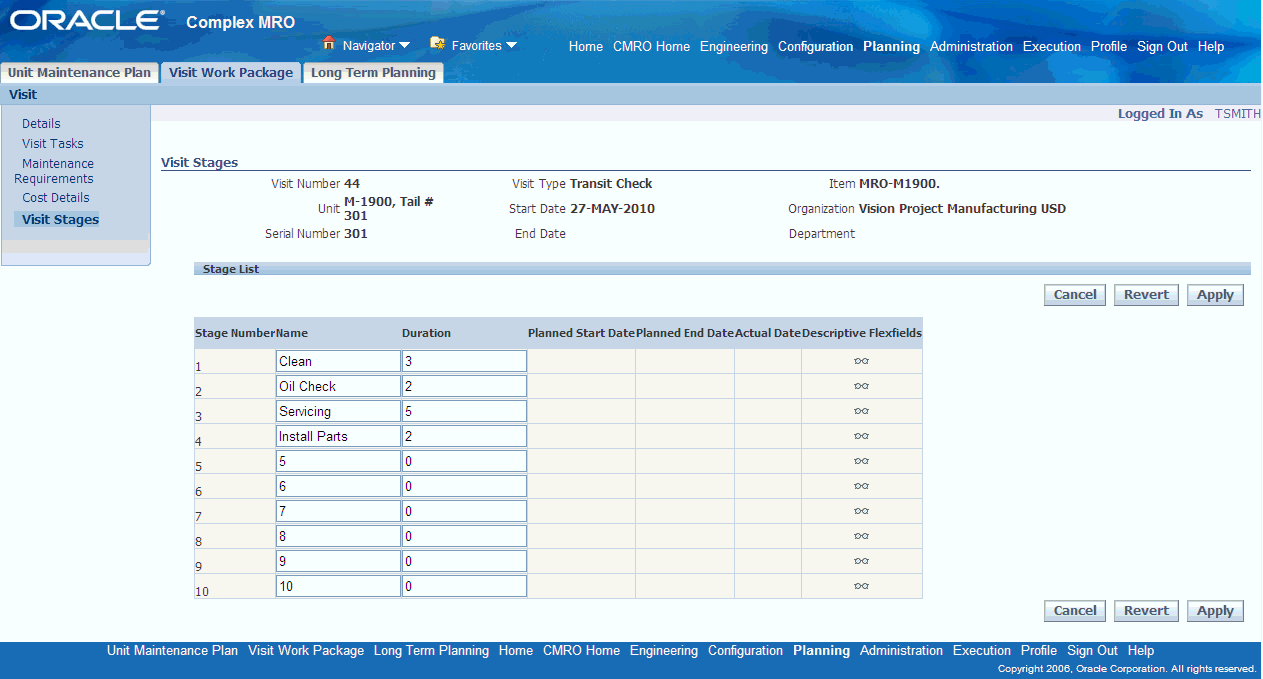Click the top Cancel button
The height and width of the screenshot is (679, 1263).
(x=1075, y=295)
